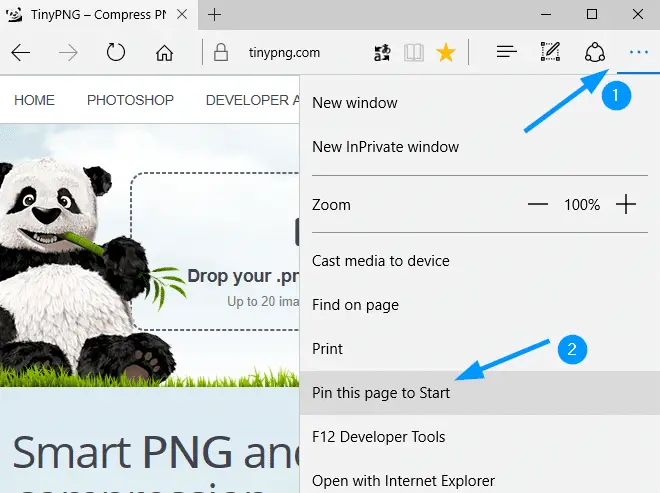Go back with the back arrow
This screenshot has width=660, height=493.
(20, 53)
